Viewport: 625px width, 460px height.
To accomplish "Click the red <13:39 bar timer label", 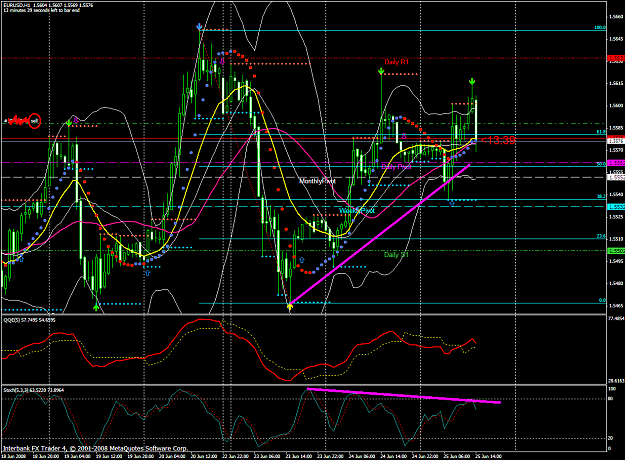I will coord(498,140).
